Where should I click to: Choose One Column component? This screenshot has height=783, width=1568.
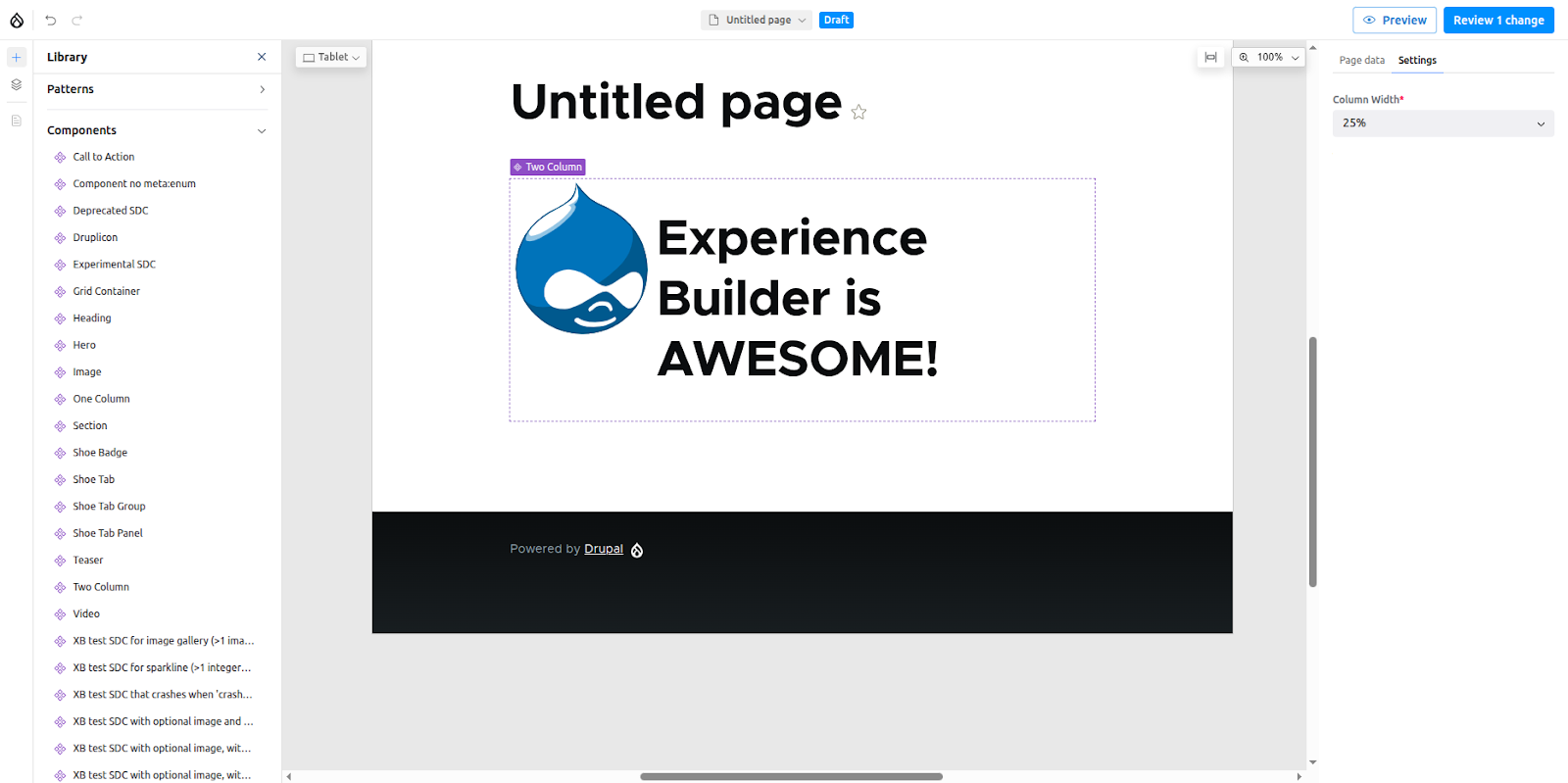click(101, 399)
